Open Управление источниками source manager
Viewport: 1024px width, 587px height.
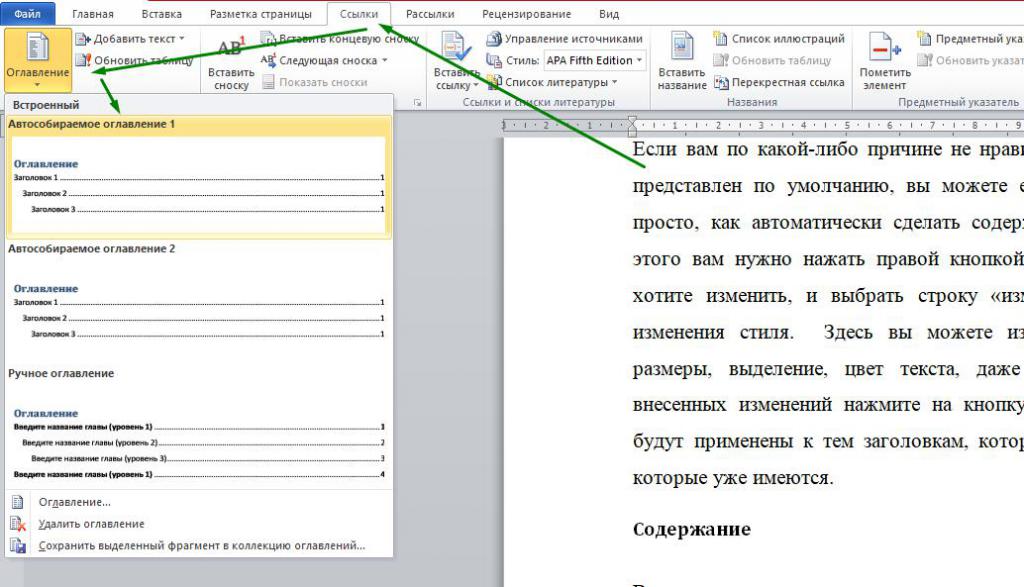[565, 39]
